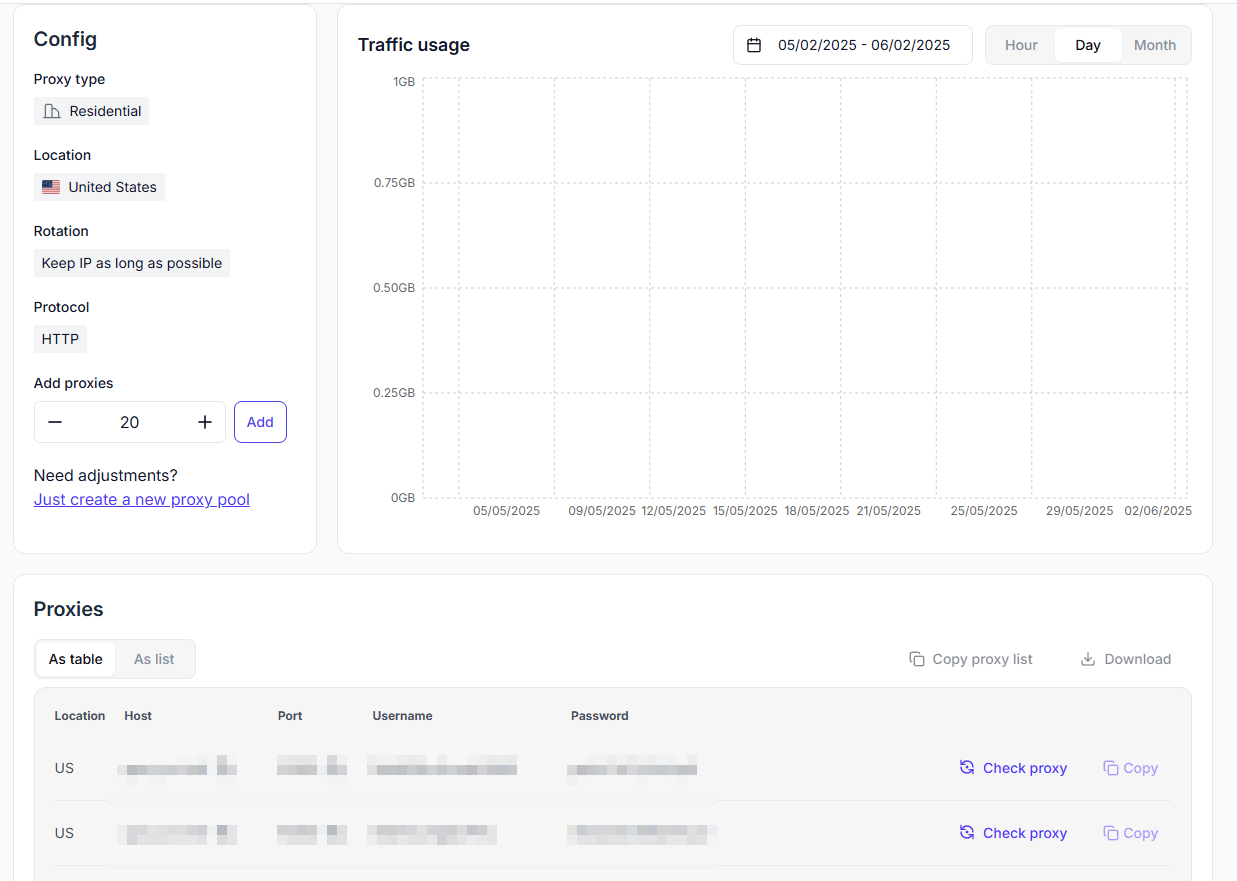Click 'Keep IP as long as possible' rotation value
The image size is (1237, 881).
tap(132, 263)
